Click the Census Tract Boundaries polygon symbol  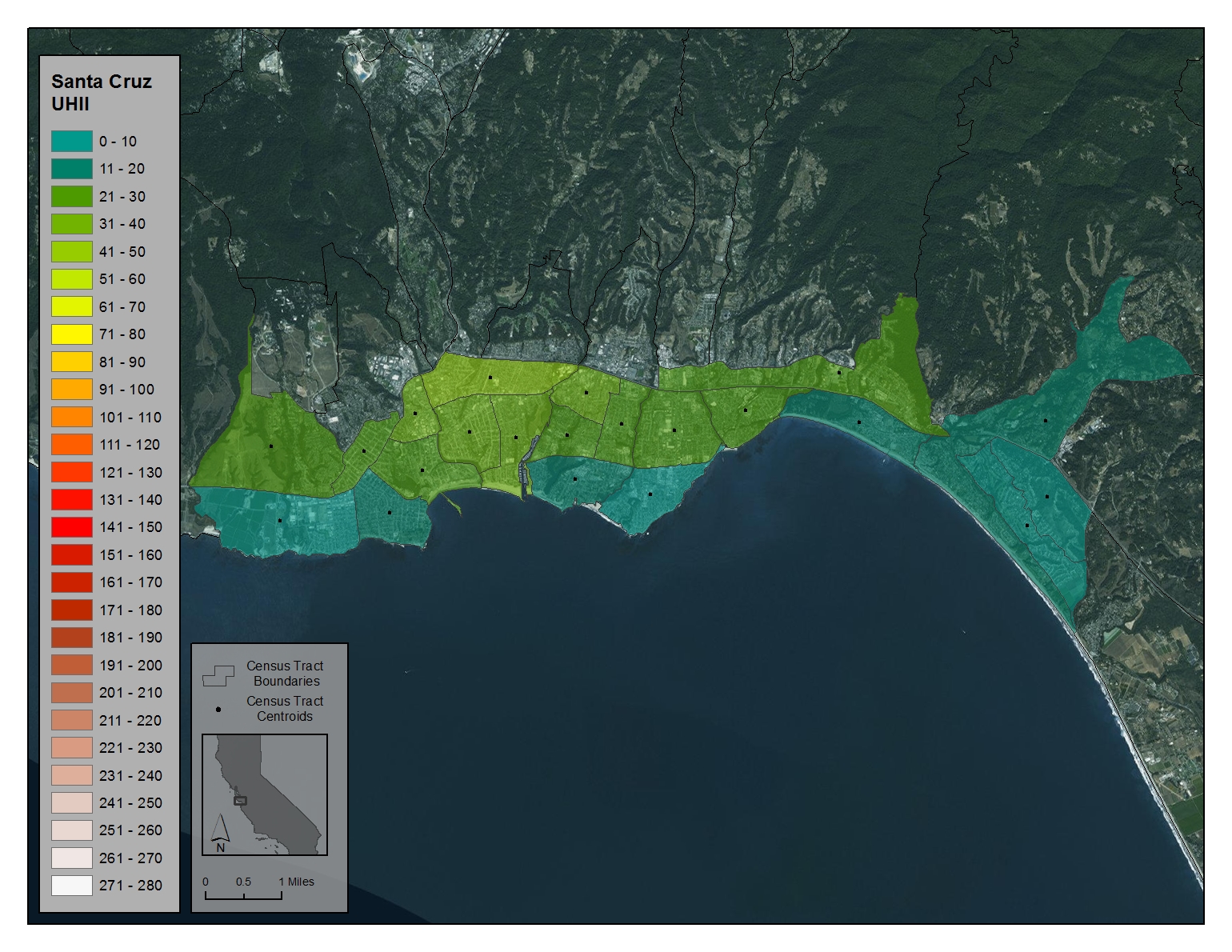click(x=218, y=675)
